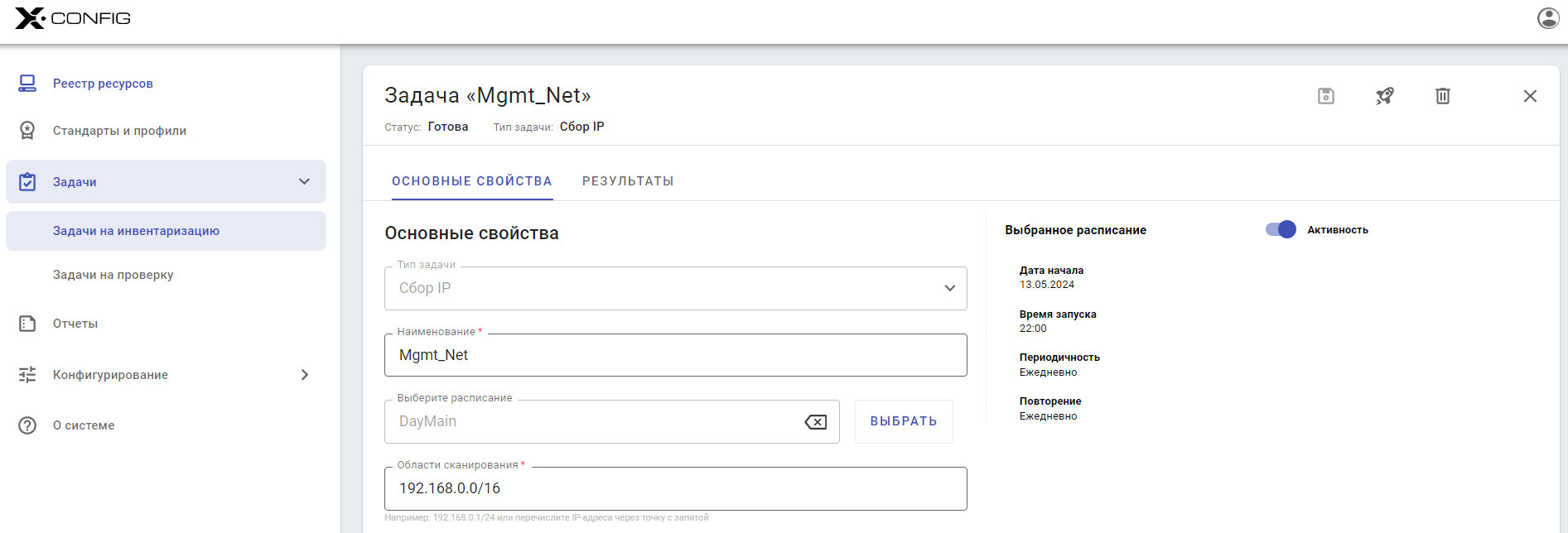Click the save task floppy disk icon
1568x533 pixels.
[1326, 96]
